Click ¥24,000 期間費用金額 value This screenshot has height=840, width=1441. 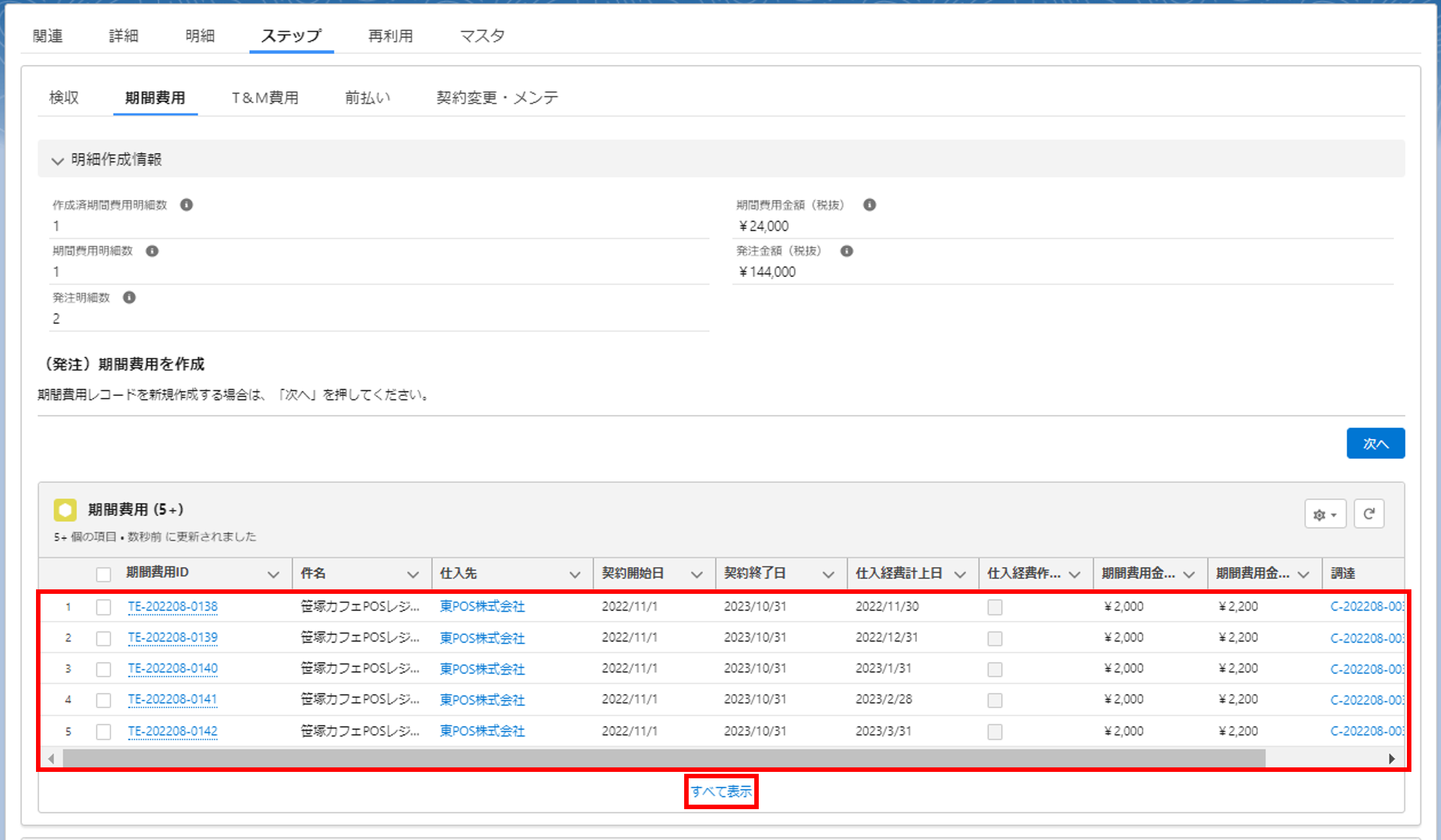763,226
